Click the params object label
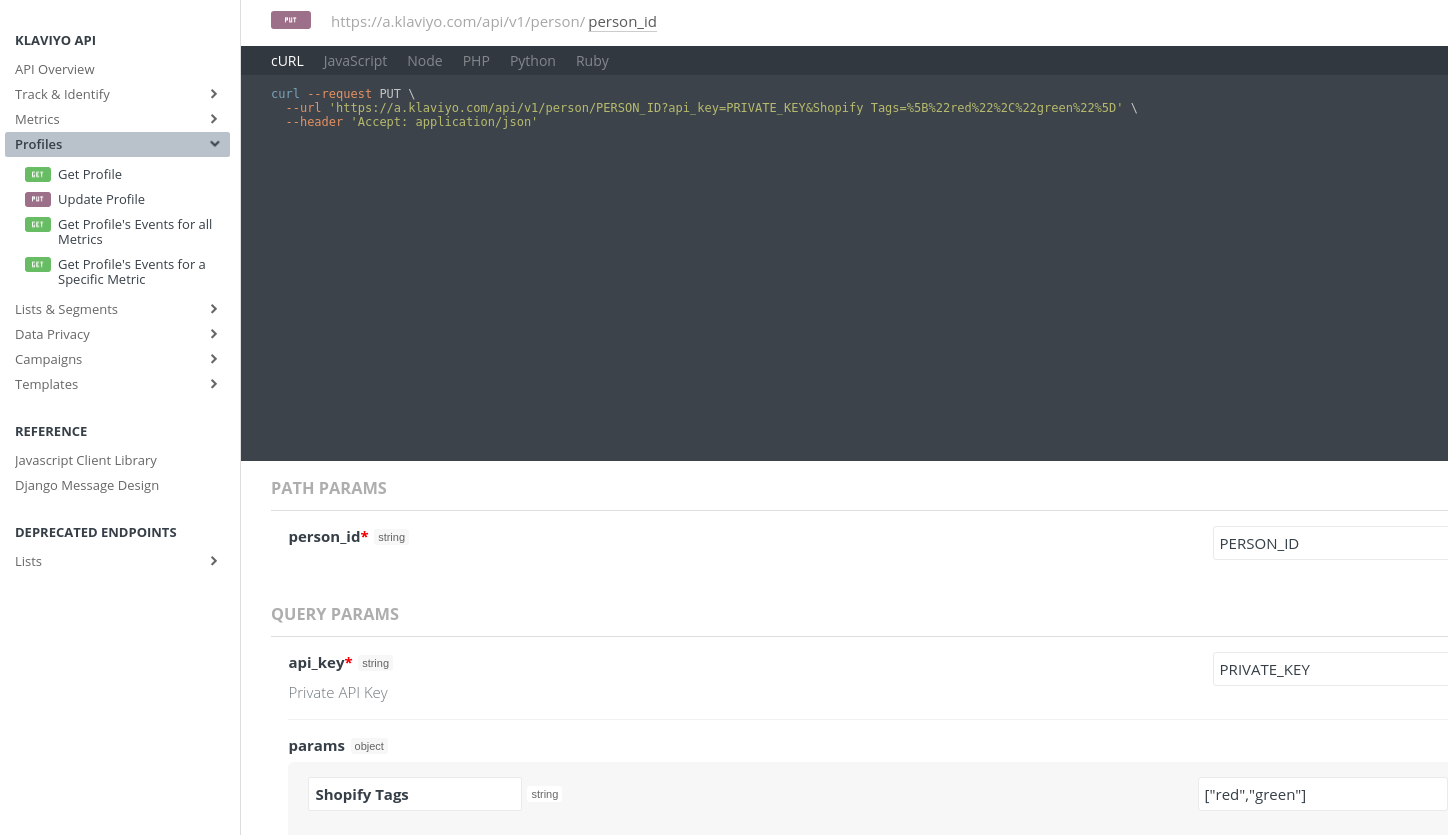The width and height of the screenshot is (1448, 835). (317, 746)
